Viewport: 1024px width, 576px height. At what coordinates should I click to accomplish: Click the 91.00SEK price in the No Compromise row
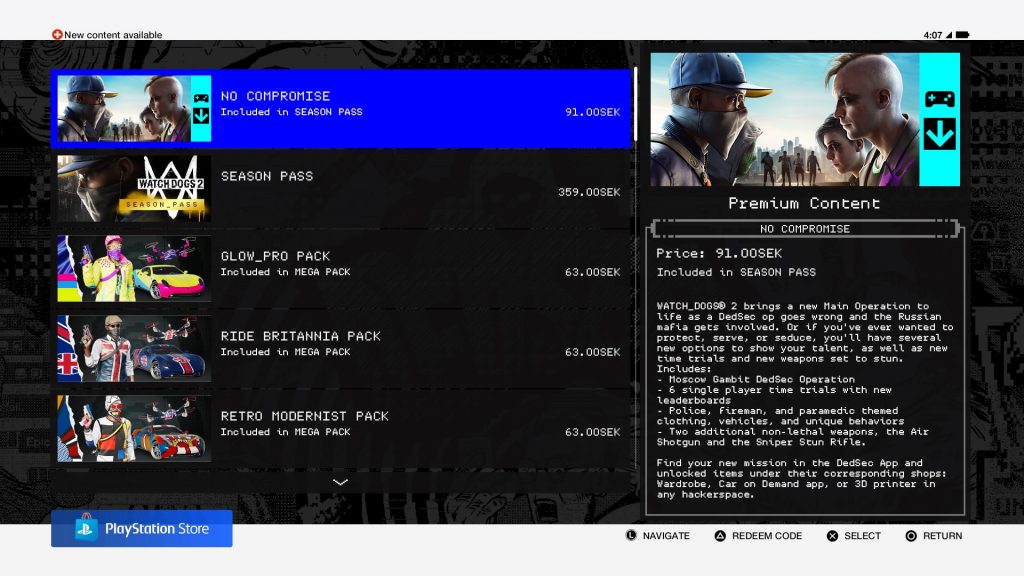(592, 112)
